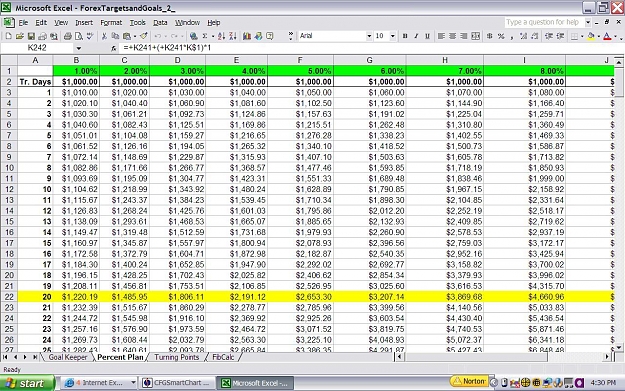Screen dimensions: 625x391
Task: Click the vertical scrollbar down arrow
Action: (x=619, y=348)
